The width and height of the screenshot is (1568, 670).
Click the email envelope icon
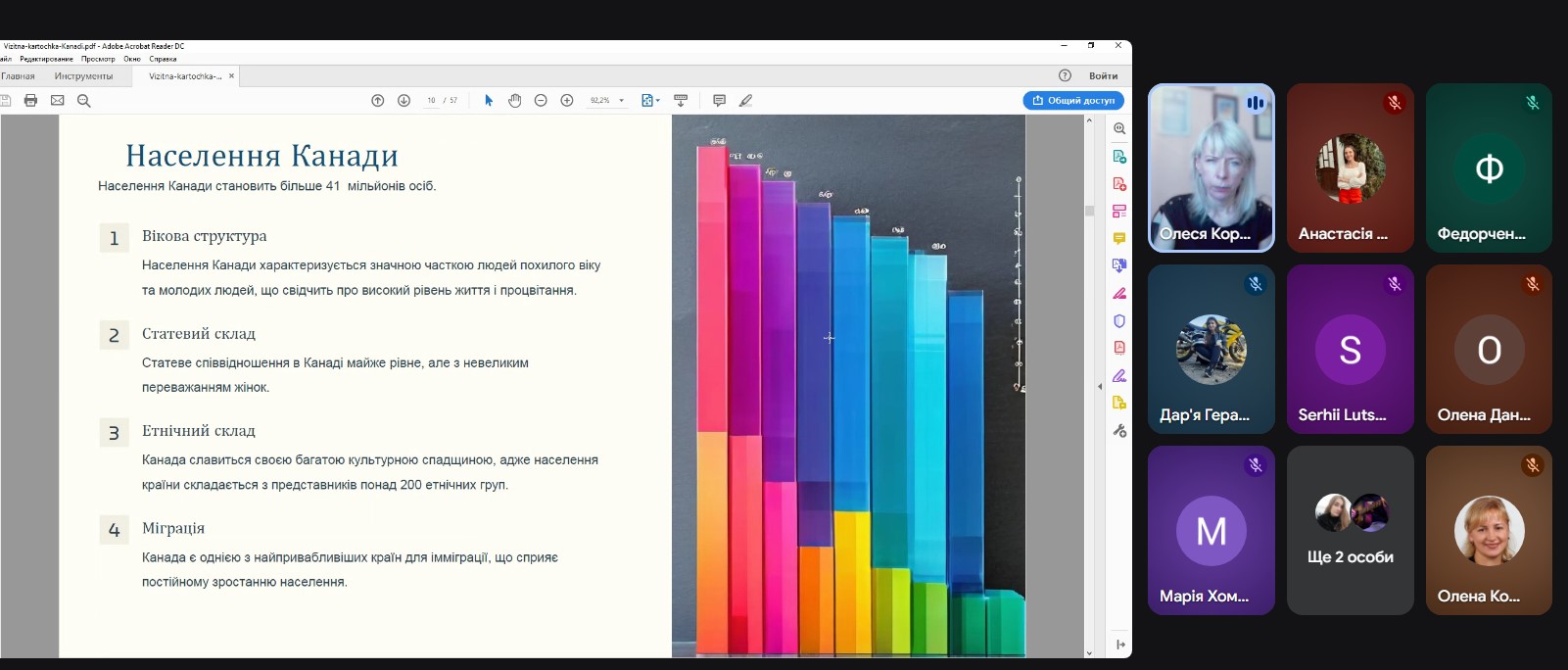pos(58,101)
